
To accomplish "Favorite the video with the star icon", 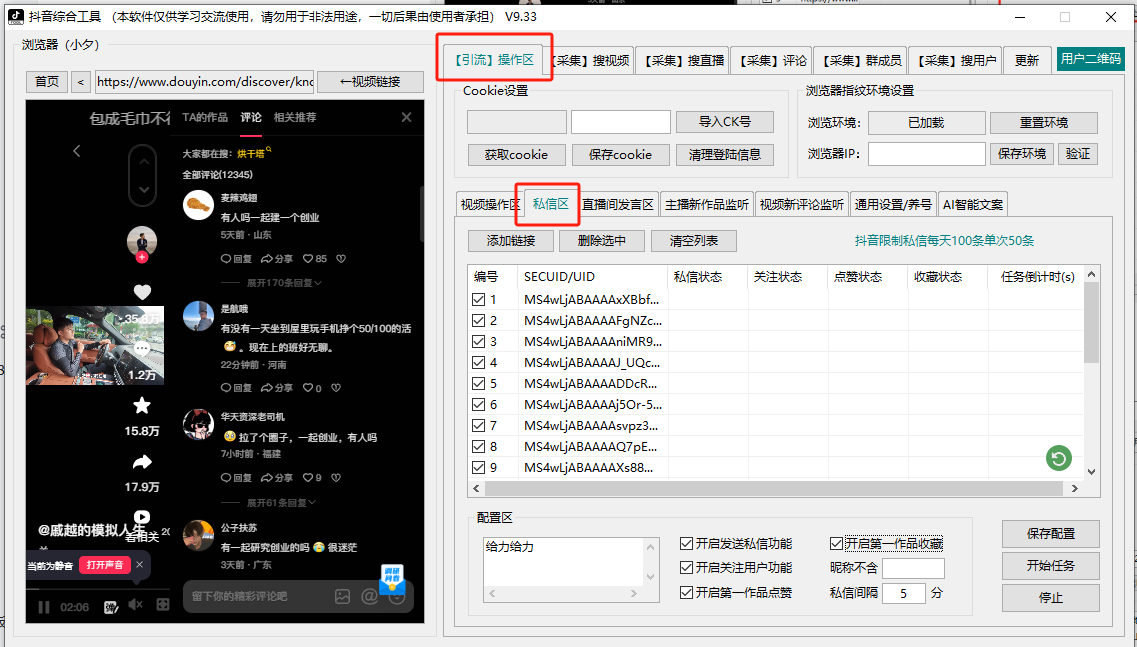I will (142, 405).
